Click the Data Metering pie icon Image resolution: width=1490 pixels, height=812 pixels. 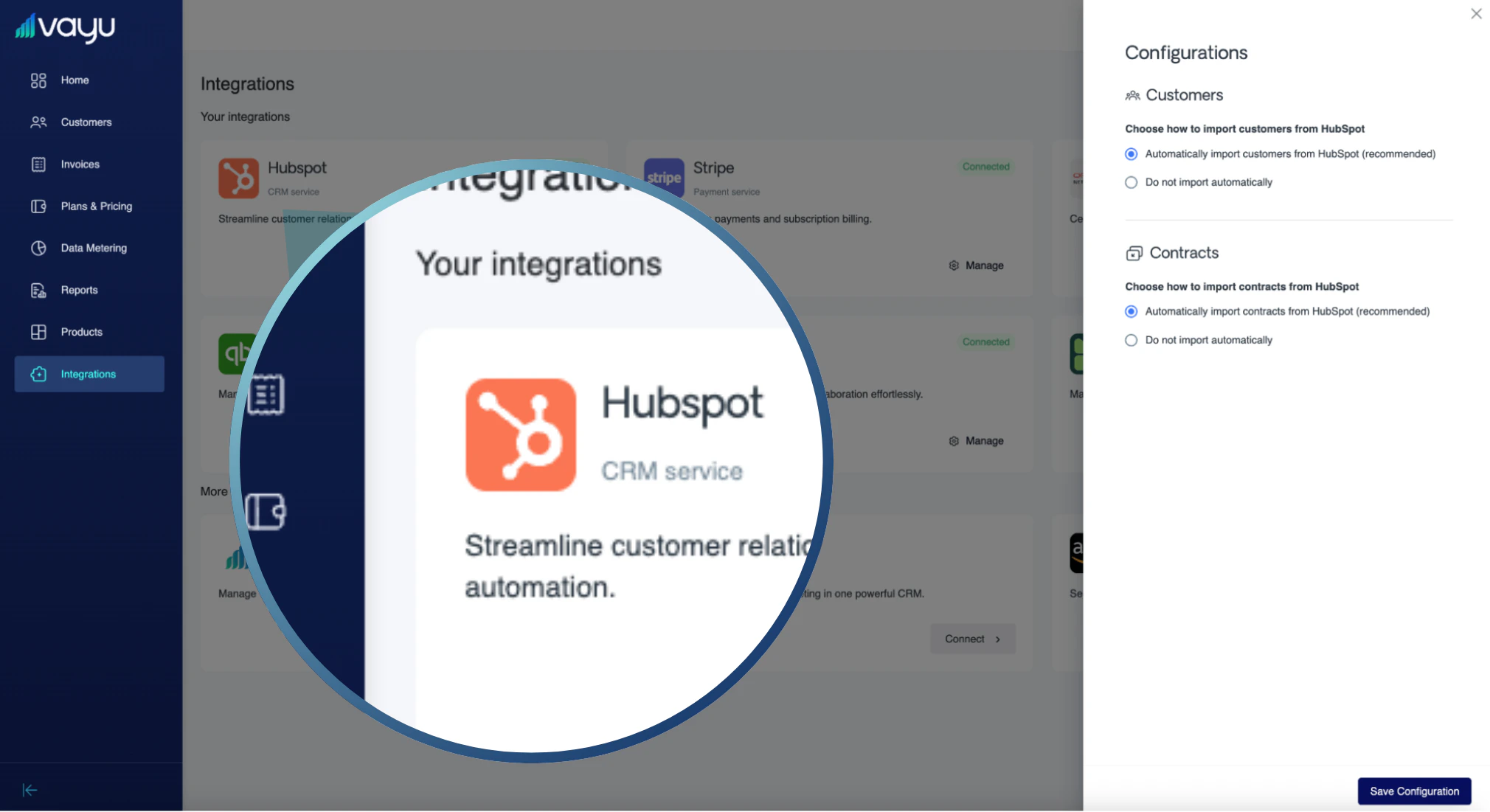coord(38,249)
